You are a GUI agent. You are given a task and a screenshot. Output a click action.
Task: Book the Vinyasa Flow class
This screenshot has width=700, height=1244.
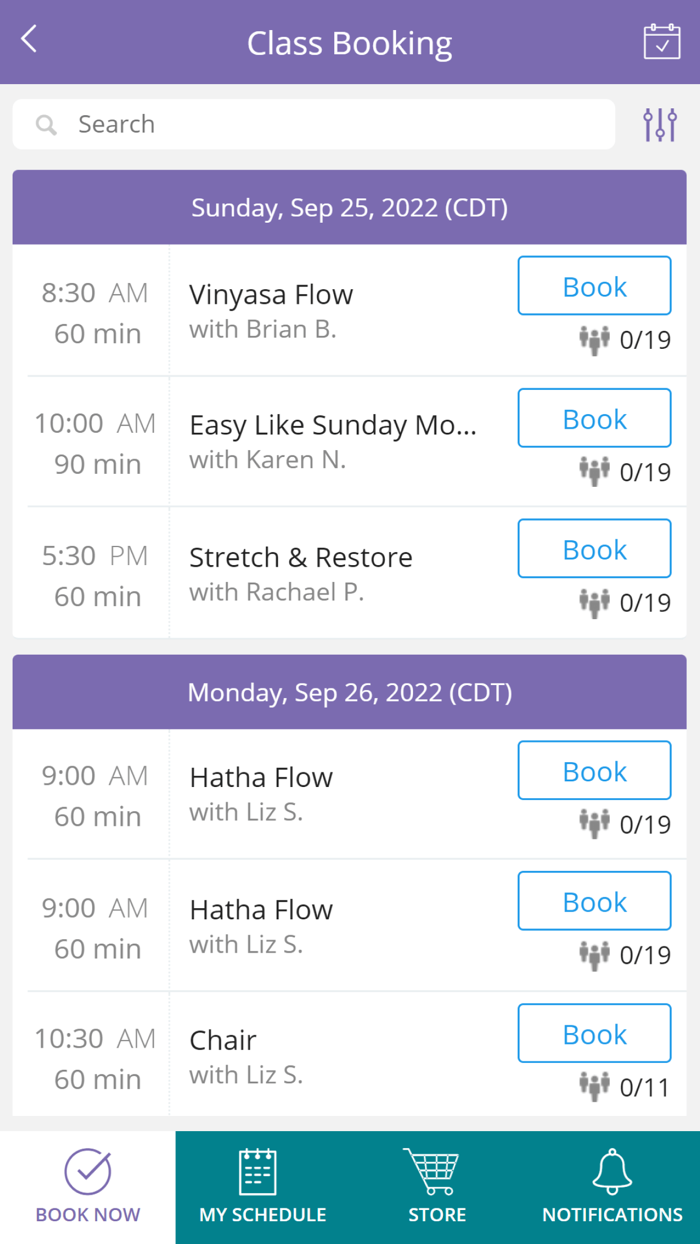pos(594,285)
